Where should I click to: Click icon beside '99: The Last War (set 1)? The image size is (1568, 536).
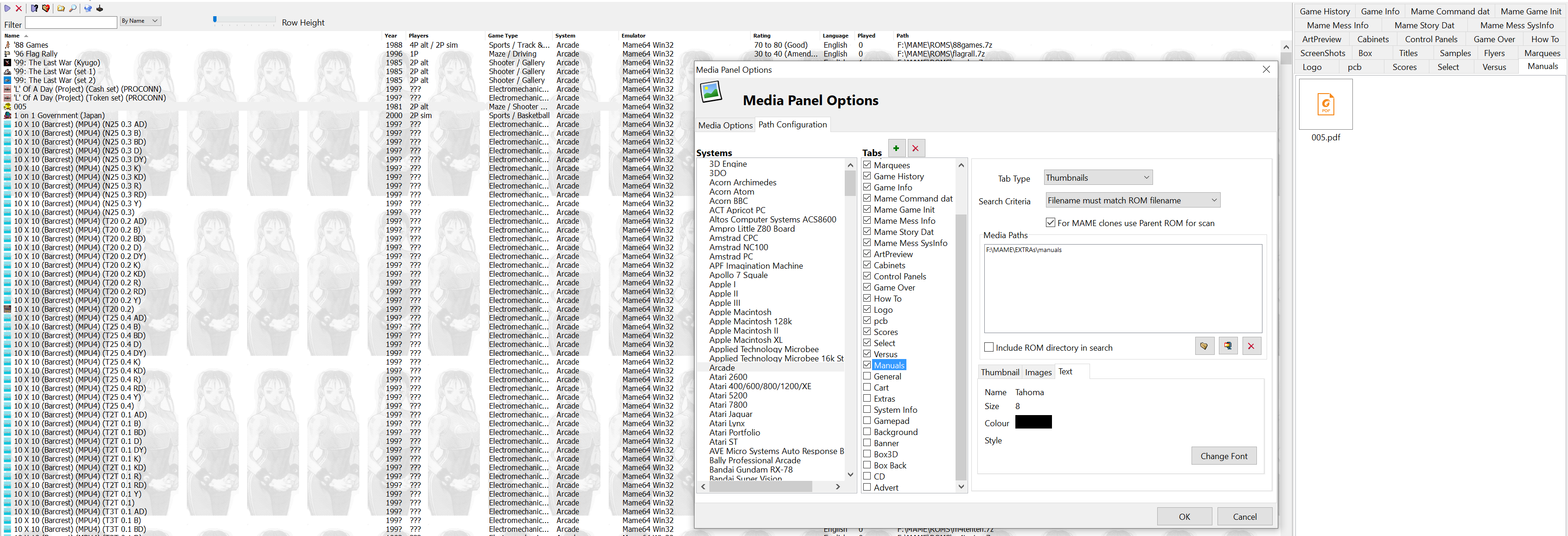tap(7, 72)
